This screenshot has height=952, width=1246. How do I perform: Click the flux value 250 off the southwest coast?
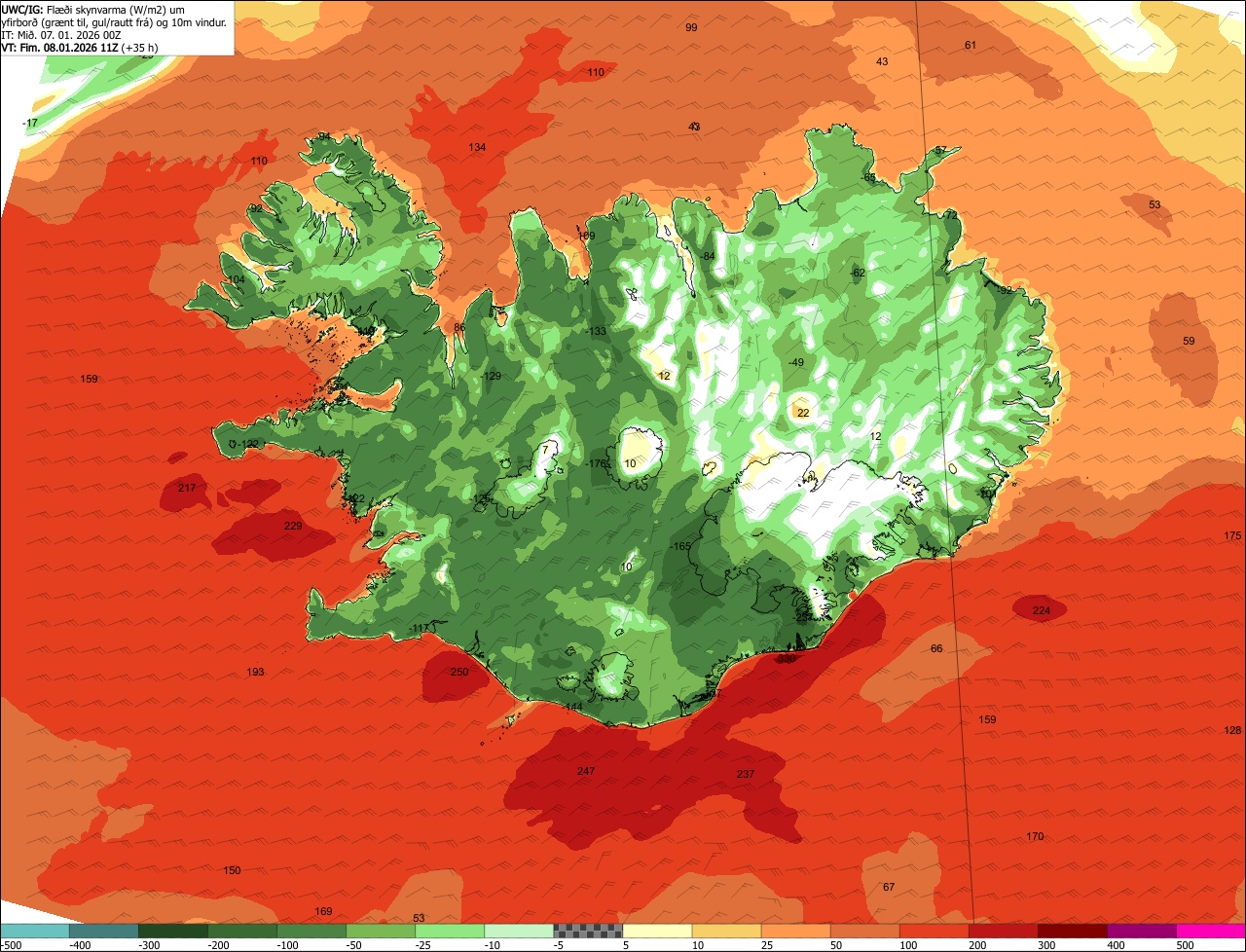pos(459,672)
